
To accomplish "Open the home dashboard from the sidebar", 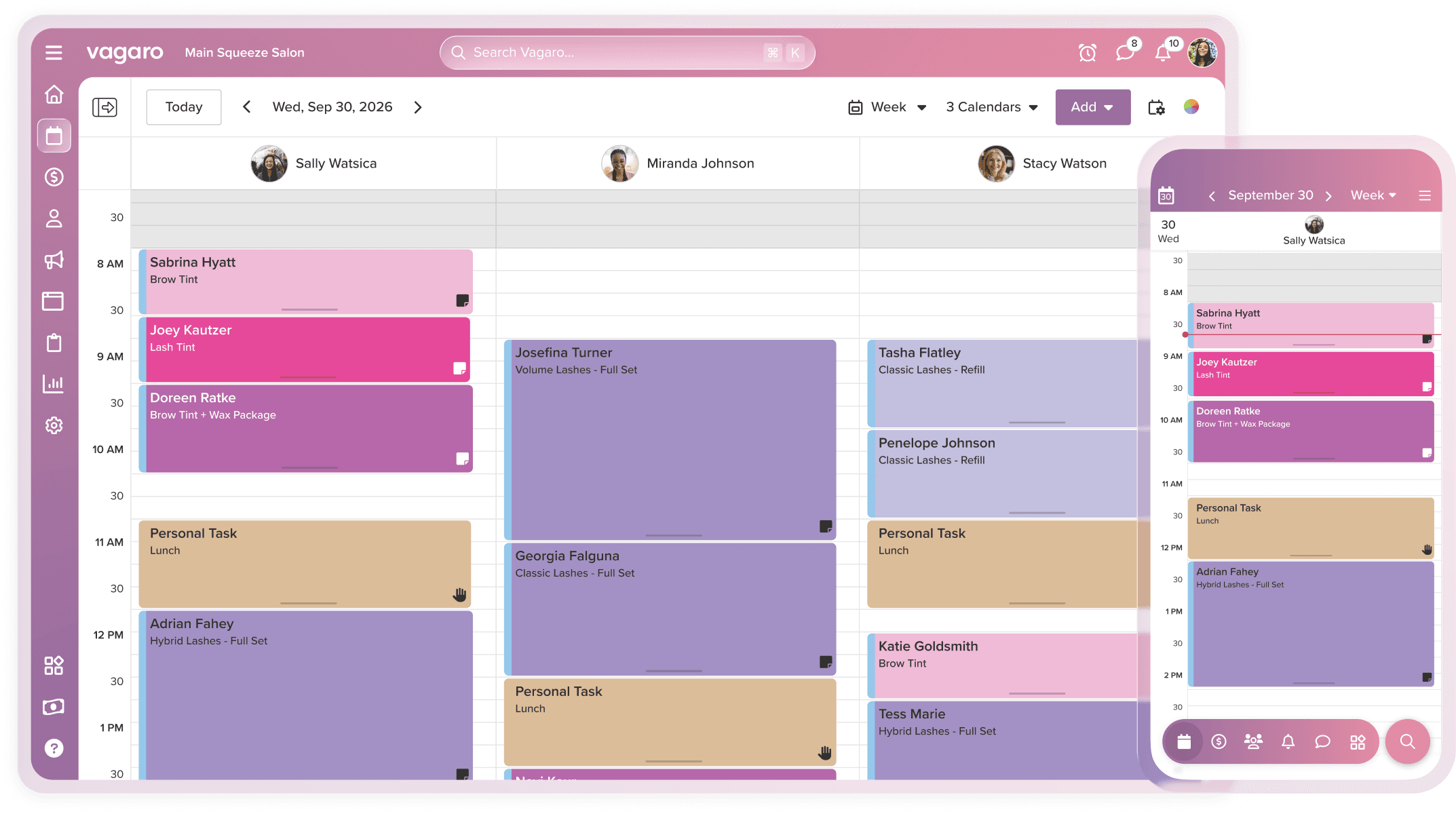I will [54, 94].
